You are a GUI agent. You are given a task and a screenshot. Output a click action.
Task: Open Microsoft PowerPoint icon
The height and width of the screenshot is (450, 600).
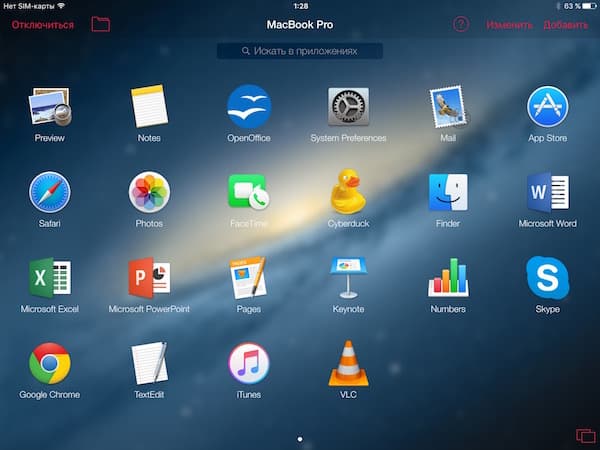(x=149, y=278)
